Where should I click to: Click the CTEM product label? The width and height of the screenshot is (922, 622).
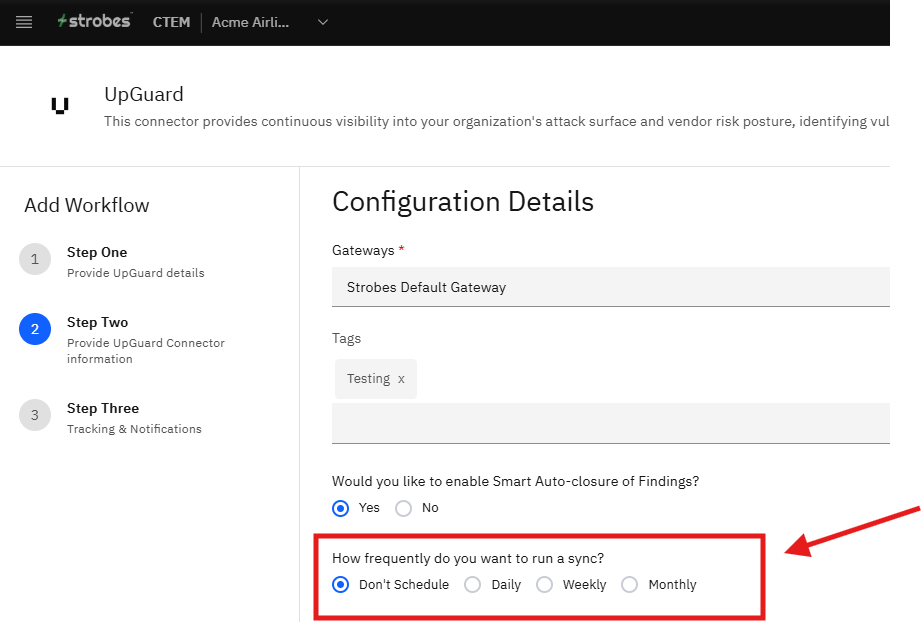click(171, 22)
